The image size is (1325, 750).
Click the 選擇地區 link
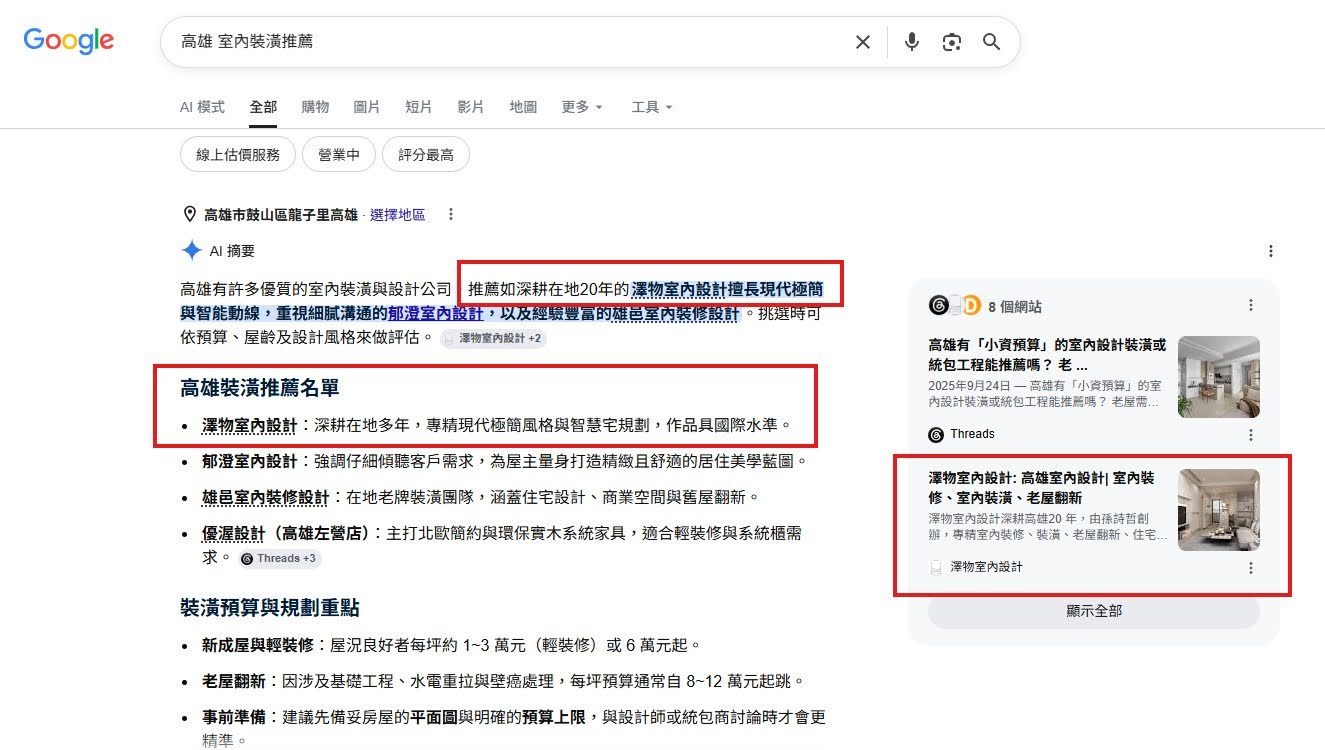click(x=397, y=215)
